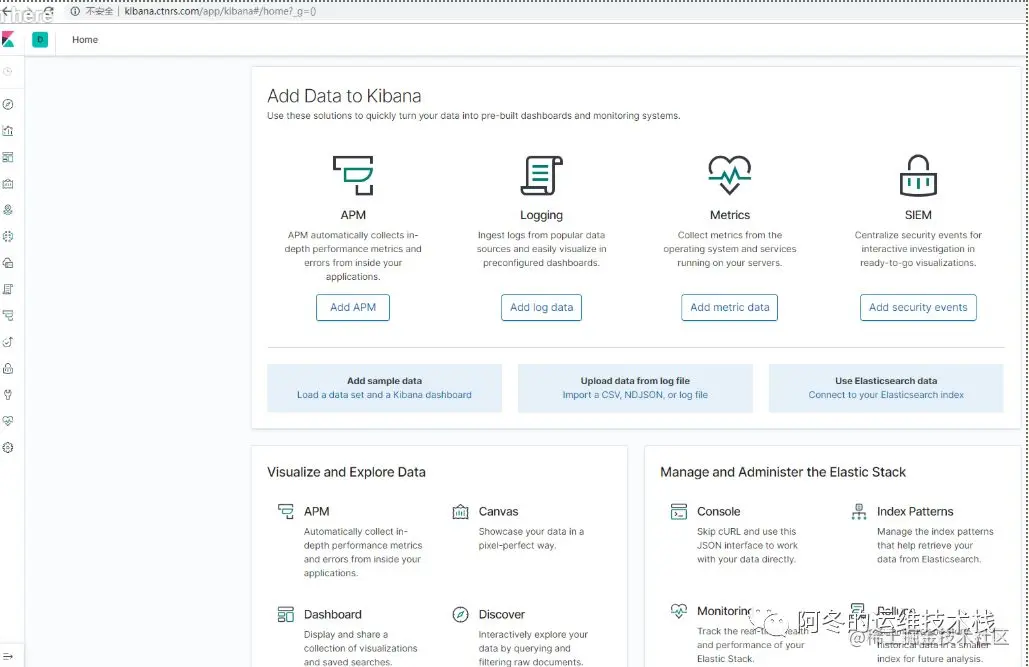
Task: Click 'Connect to your Elasticsearch index' text
Action: (886, 395)
